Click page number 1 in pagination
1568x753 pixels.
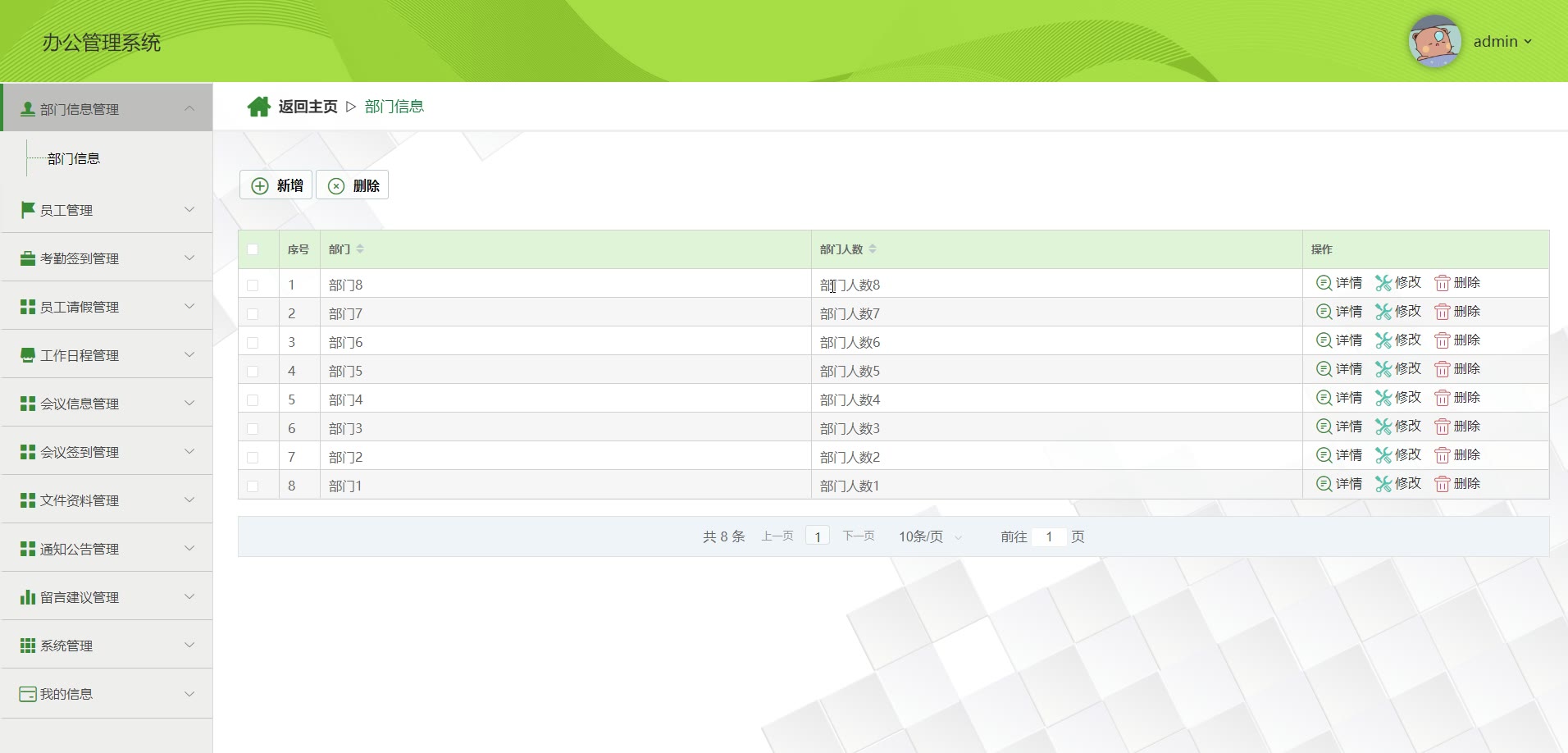(x=818, y=536)
